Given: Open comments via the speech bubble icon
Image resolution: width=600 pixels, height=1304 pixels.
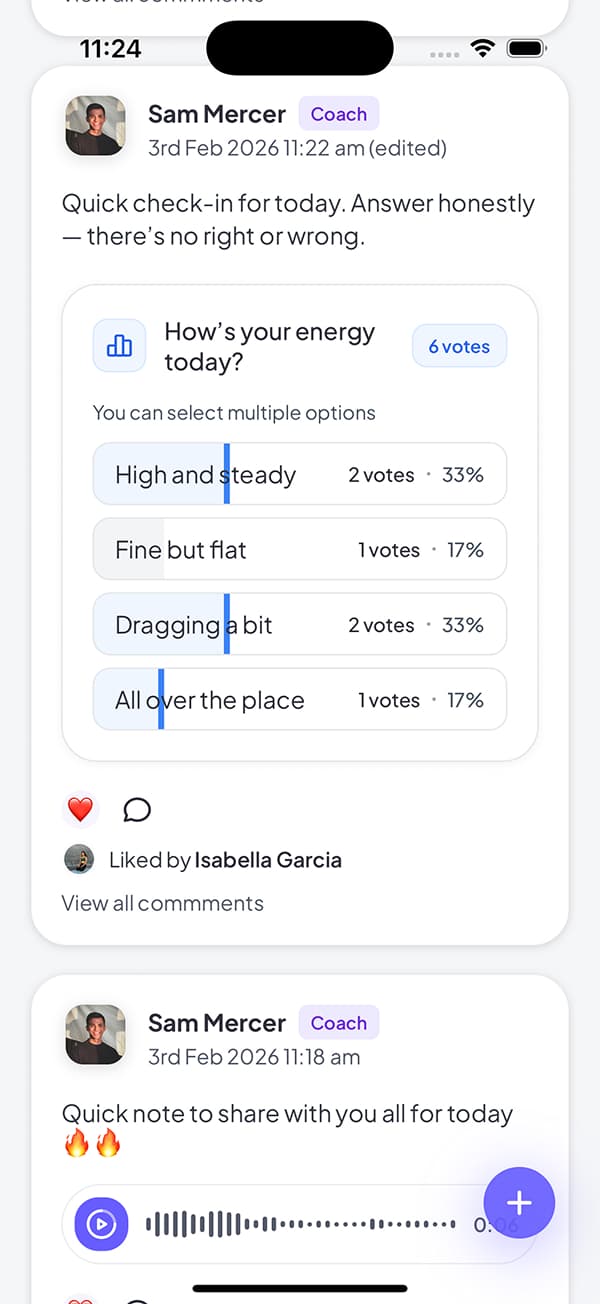Looking at the screenshot, I should point(137,809).
